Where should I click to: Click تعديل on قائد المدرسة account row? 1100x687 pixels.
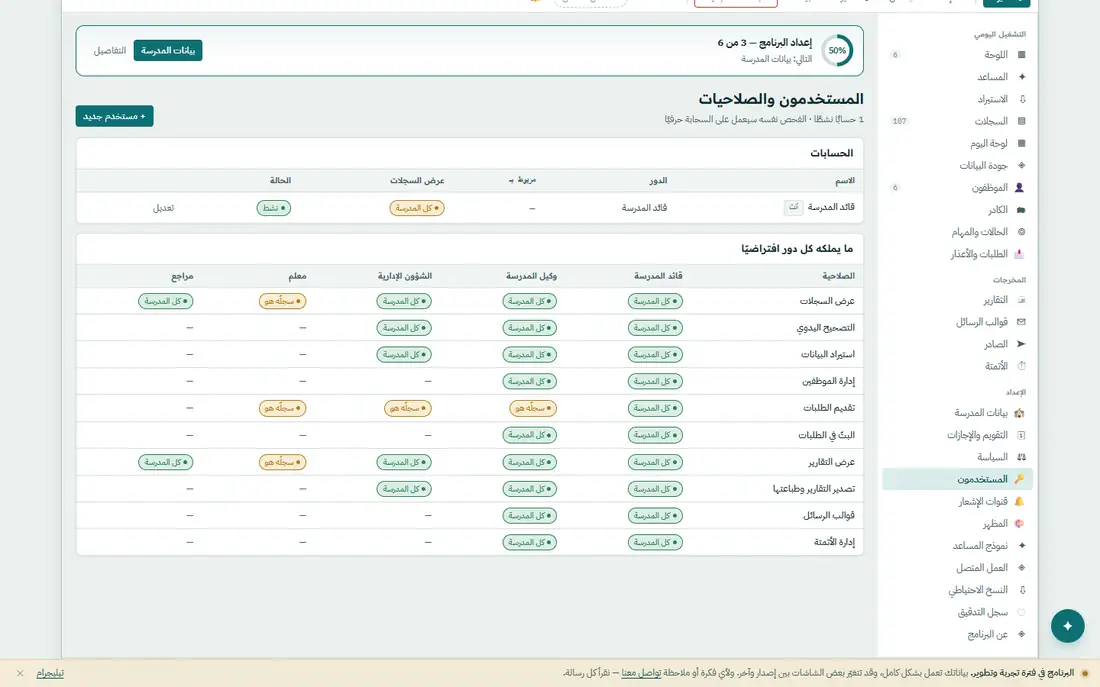click(x=163, y=208)
